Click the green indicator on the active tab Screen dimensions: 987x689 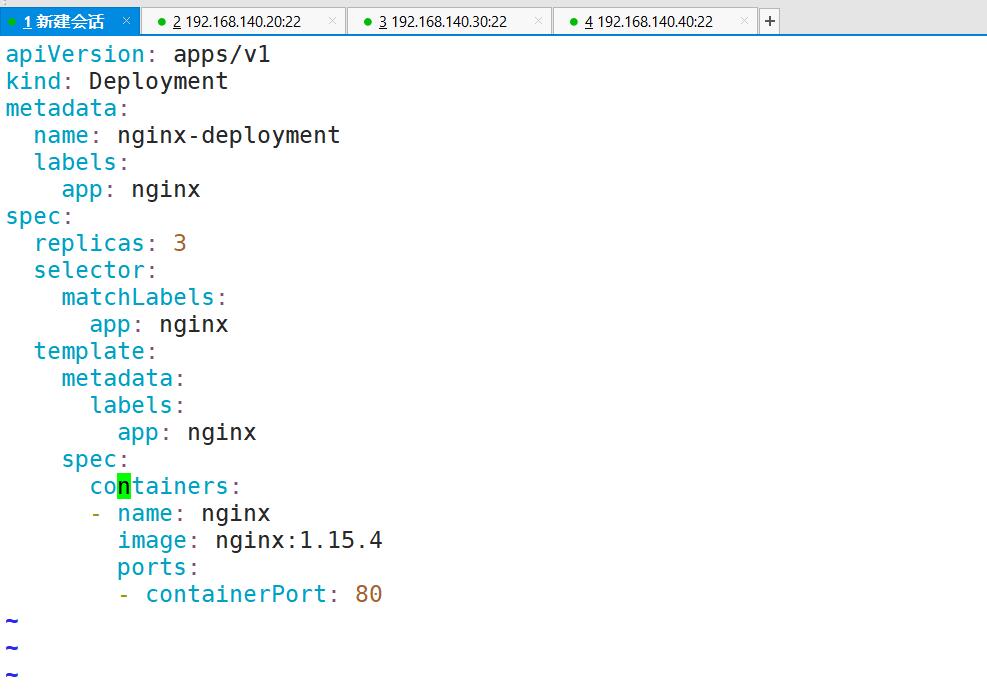tap(10, 20)
